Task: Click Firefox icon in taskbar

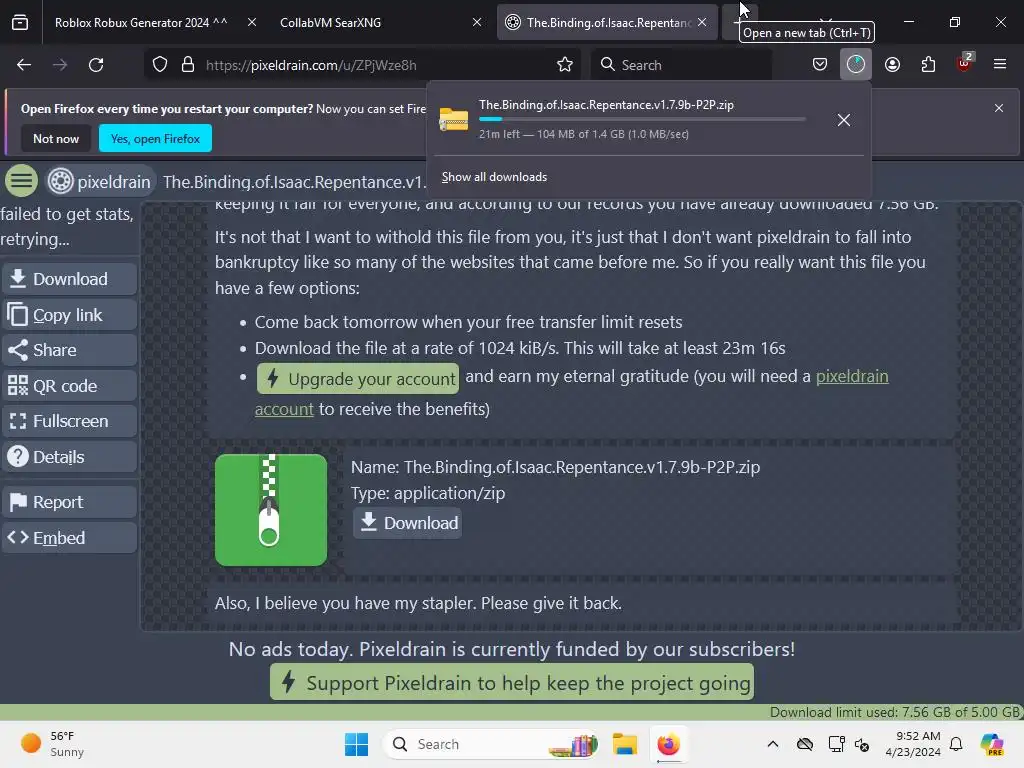Action: coord(669,744)
